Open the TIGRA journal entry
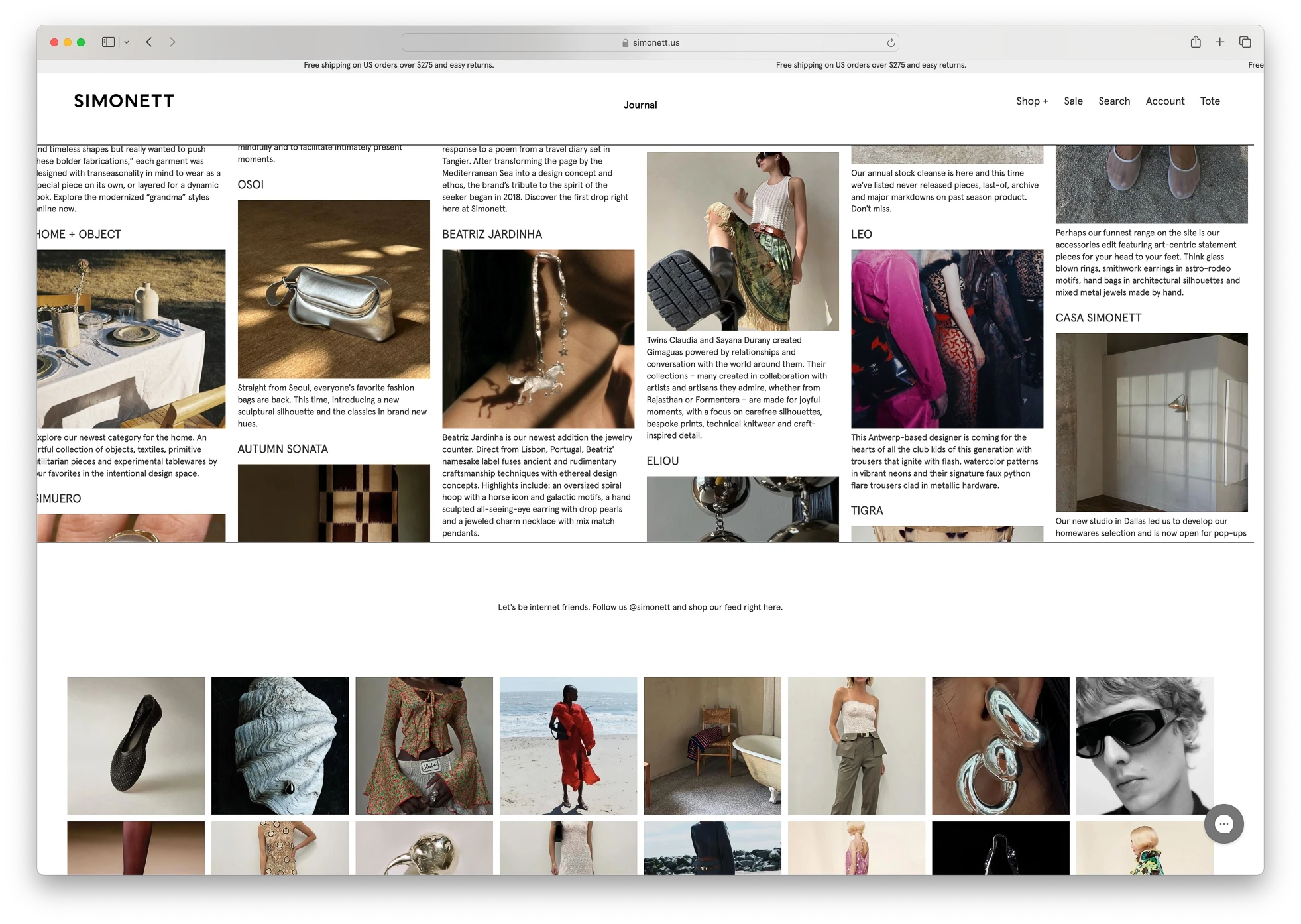Viewport: 1301px width, 924px height. [x=867, y=511]
